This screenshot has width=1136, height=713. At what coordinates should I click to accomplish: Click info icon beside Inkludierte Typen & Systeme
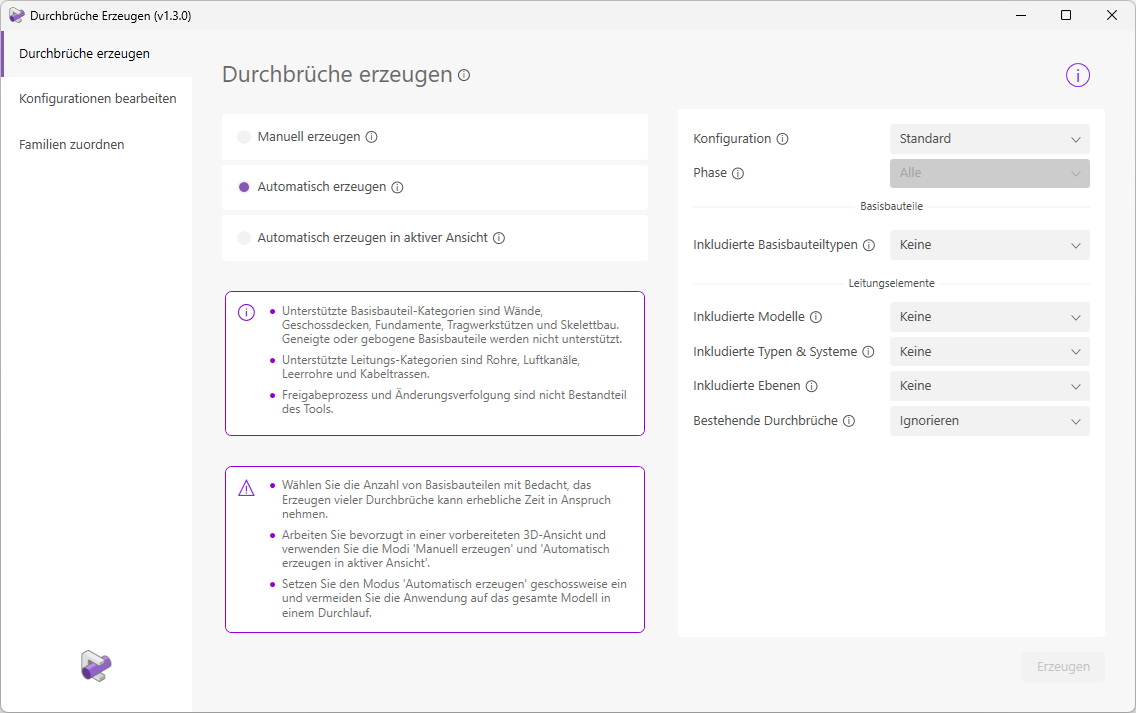tap(868, 352)
